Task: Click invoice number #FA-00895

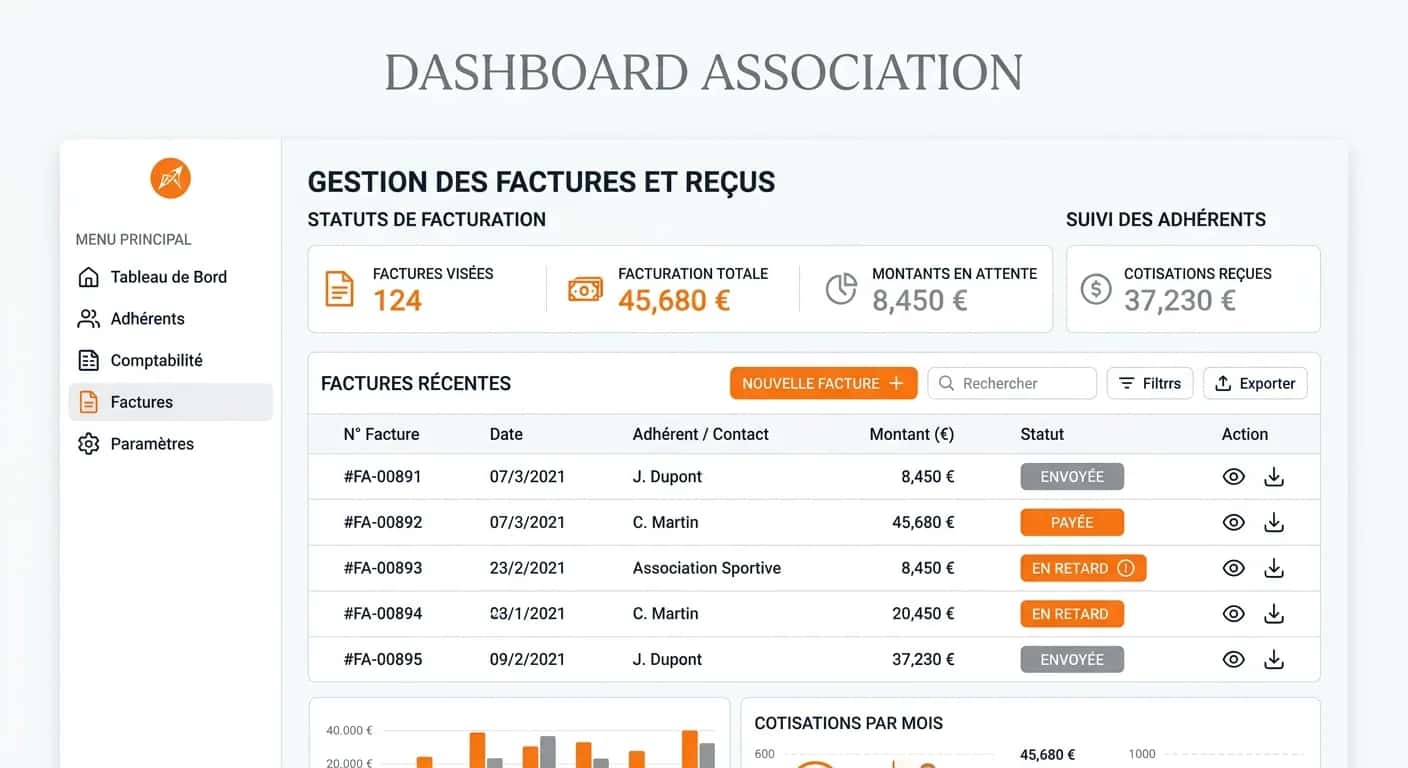Action: click(x=383, y=659)
